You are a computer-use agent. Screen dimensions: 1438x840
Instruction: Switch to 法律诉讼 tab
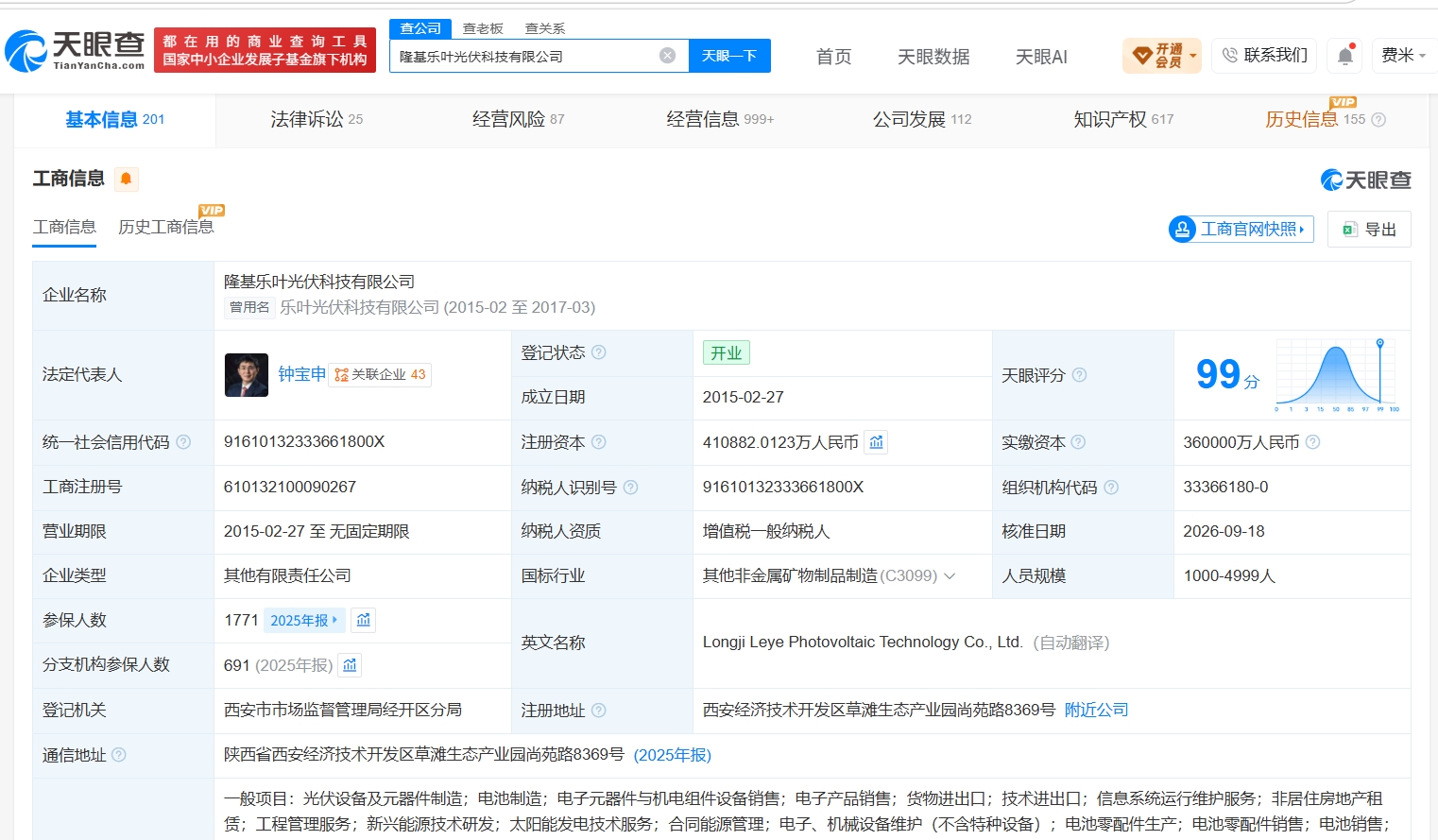(317, 120)
